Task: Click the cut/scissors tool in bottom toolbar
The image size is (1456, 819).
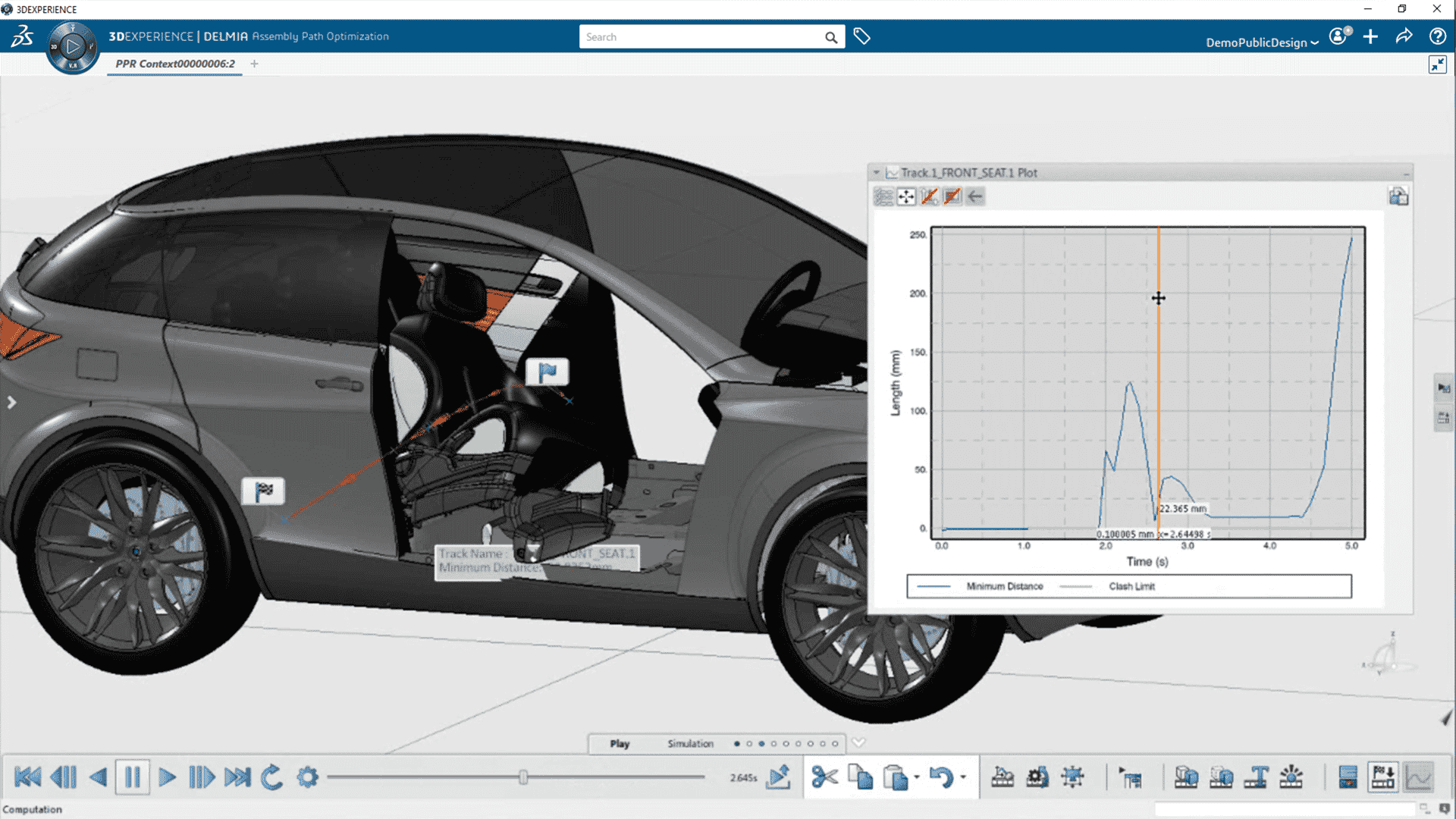Action: 822,776
